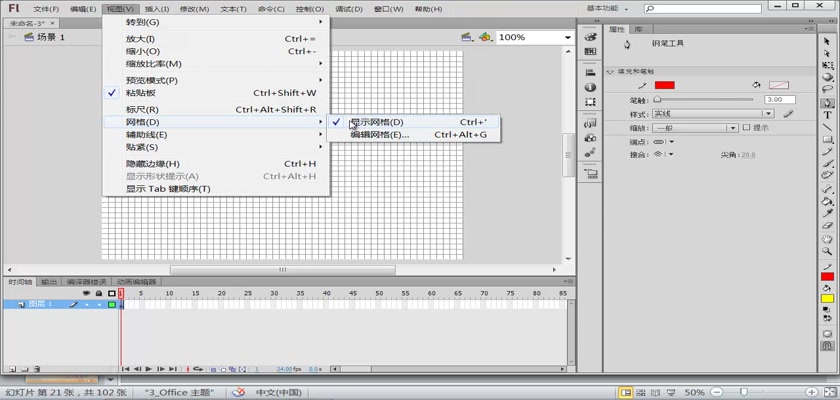840x400 pixels.
Task: Click the New Layer icon
Action: tap(11, 369)
